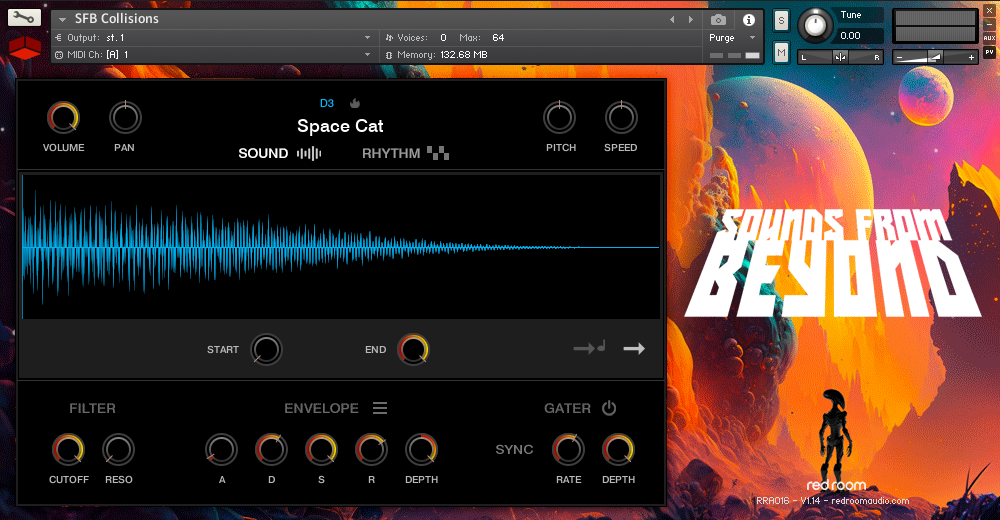The height and width of the screenshot is (520, 1000).
Task: Click the AUX button on the right edge
Action: click(x=989, y=38)
